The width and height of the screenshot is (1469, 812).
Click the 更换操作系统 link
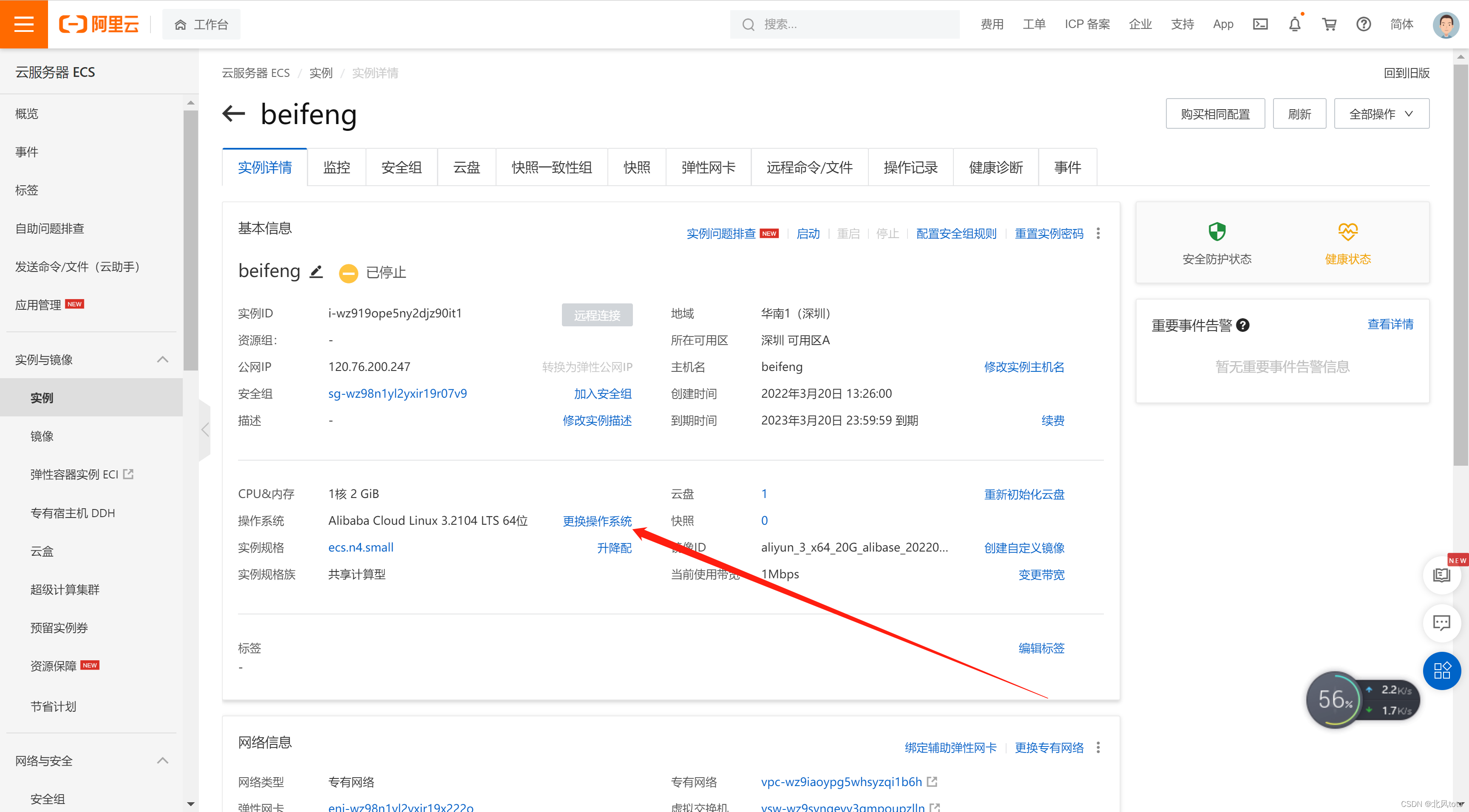click(x=596, y=521)
